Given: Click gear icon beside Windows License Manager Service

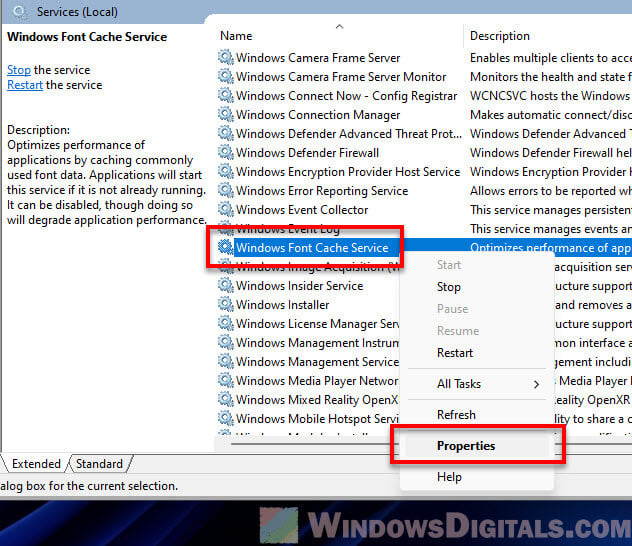Looking at the screenshot, I should [x=226, y=323].
